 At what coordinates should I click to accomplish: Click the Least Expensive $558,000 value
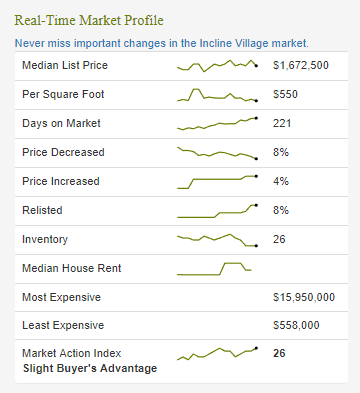point(296,325)
